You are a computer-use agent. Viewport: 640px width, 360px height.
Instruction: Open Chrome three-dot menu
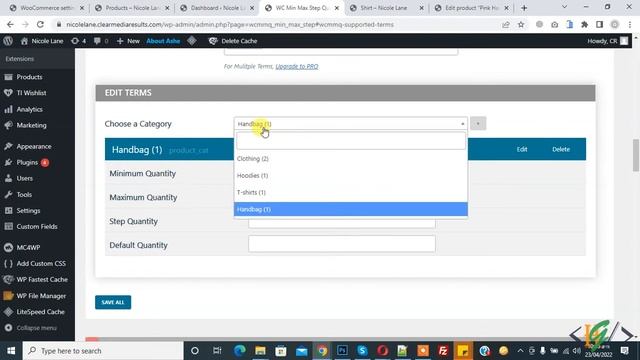(630, 24)
